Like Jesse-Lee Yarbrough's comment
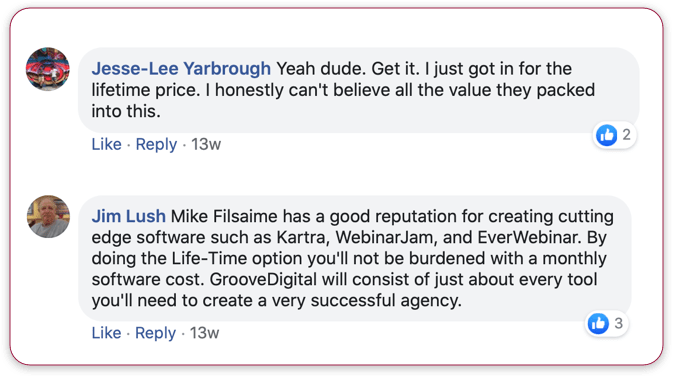Screen dimensions: 673x377 tap(106, 144)
